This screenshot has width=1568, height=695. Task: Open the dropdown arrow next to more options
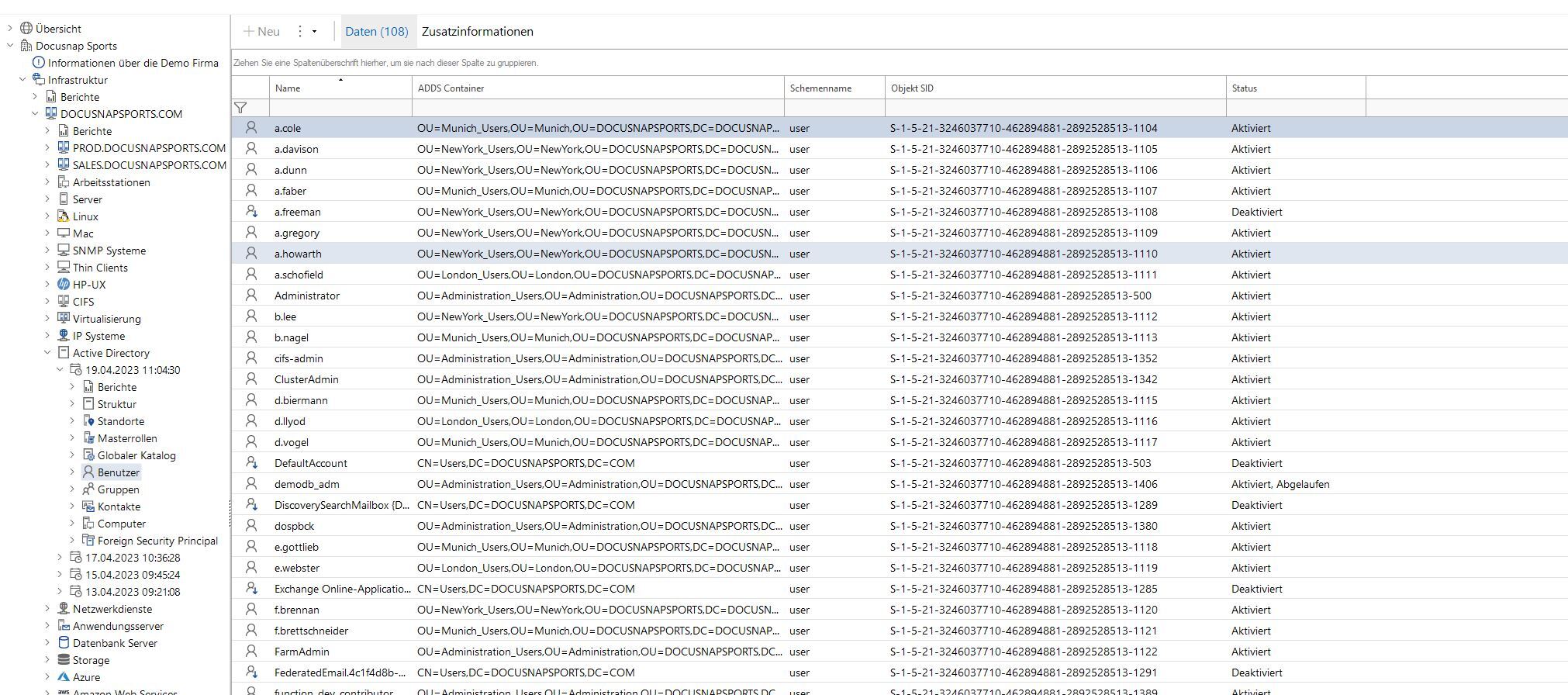[x=314, y=32]
